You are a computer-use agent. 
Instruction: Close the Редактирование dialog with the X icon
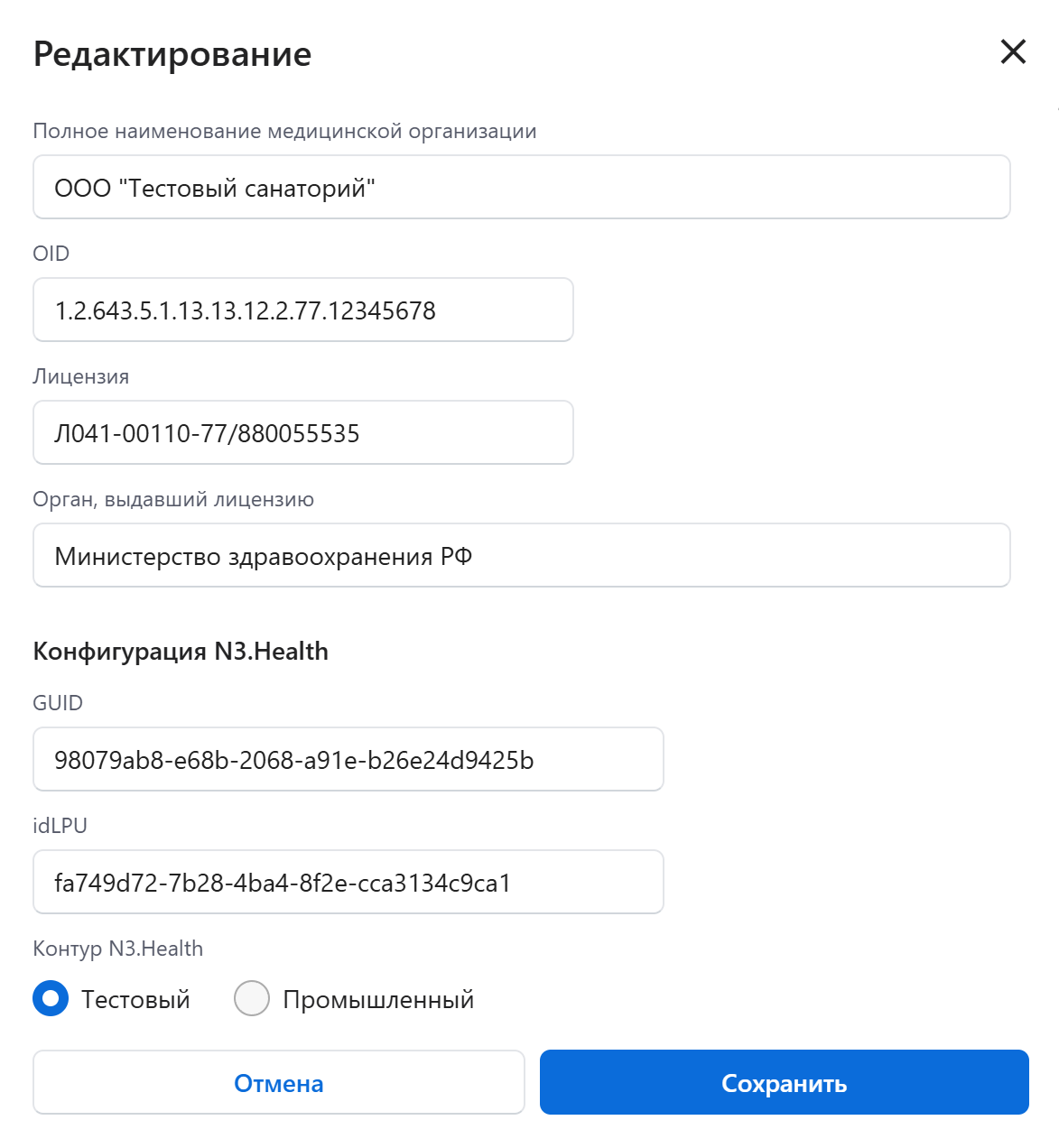[x=1013, y=52]
